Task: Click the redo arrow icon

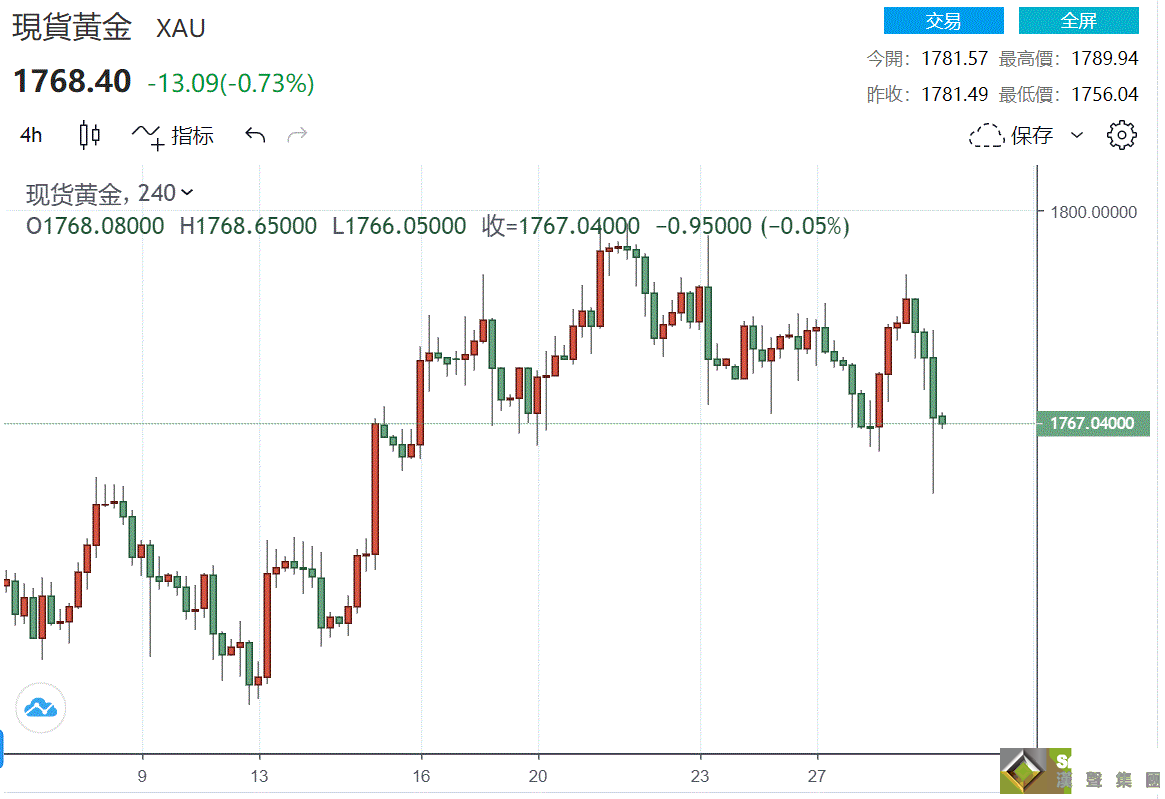Action: click(297, 135)
